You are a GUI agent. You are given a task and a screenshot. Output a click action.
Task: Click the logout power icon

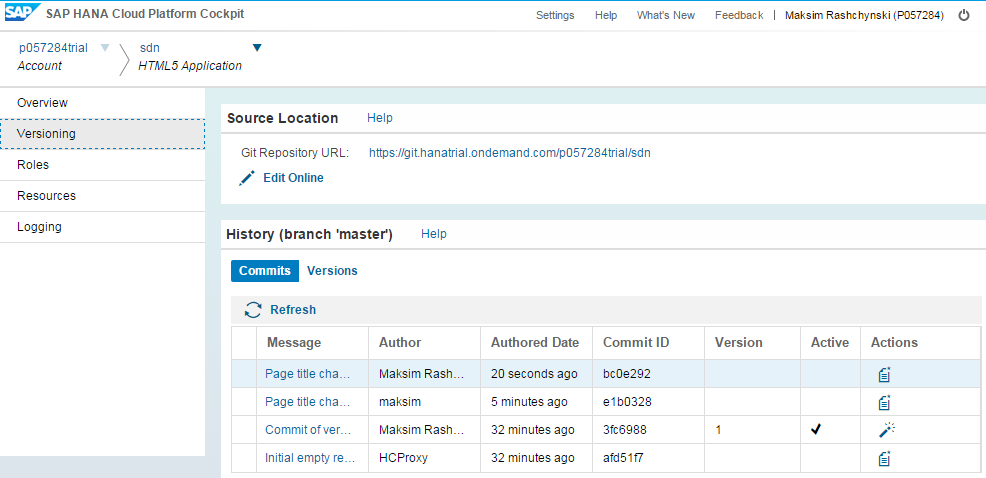[x=963, y=15]
